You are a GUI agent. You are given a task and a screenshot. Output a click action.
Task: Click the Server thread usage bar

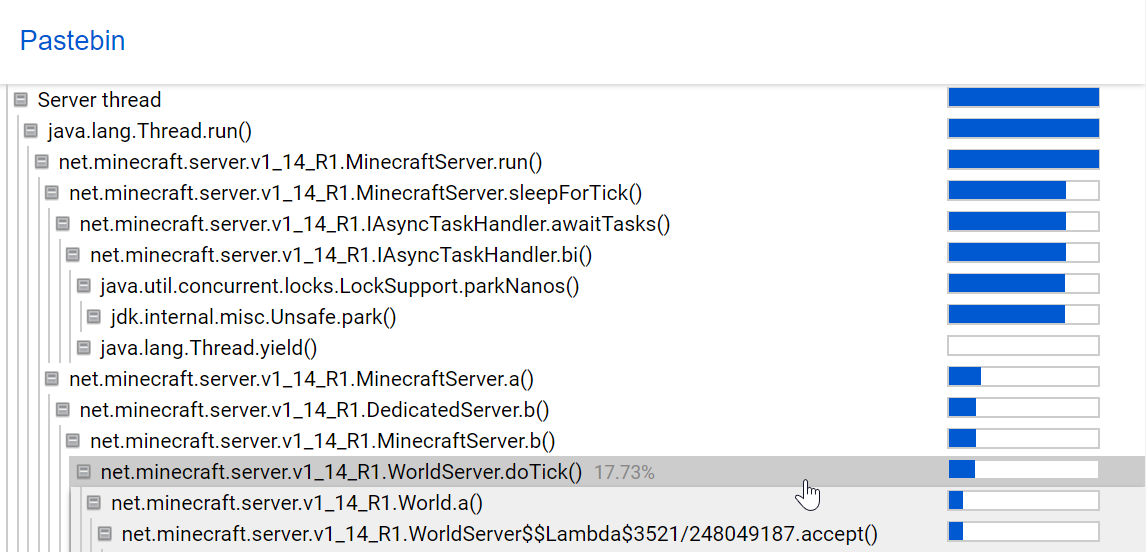coord(1023,97)
